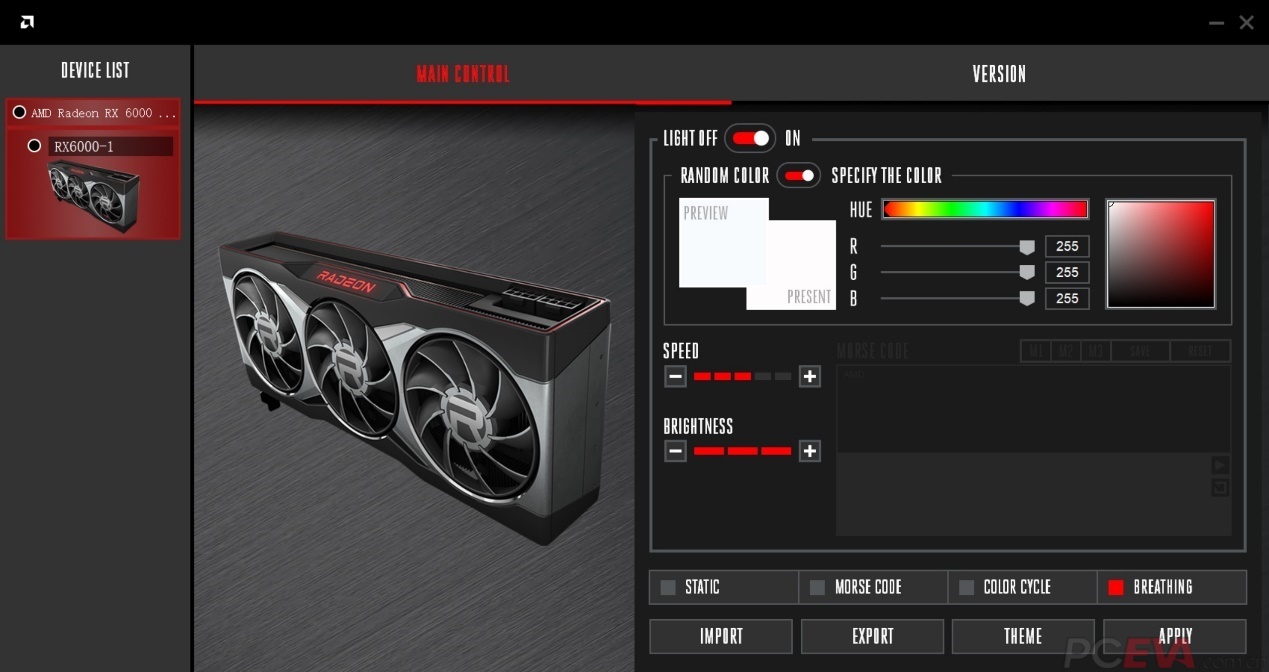The height and width of the screenshot is (672, 1269).
Task: Open the Version tab
Action: 999,74
